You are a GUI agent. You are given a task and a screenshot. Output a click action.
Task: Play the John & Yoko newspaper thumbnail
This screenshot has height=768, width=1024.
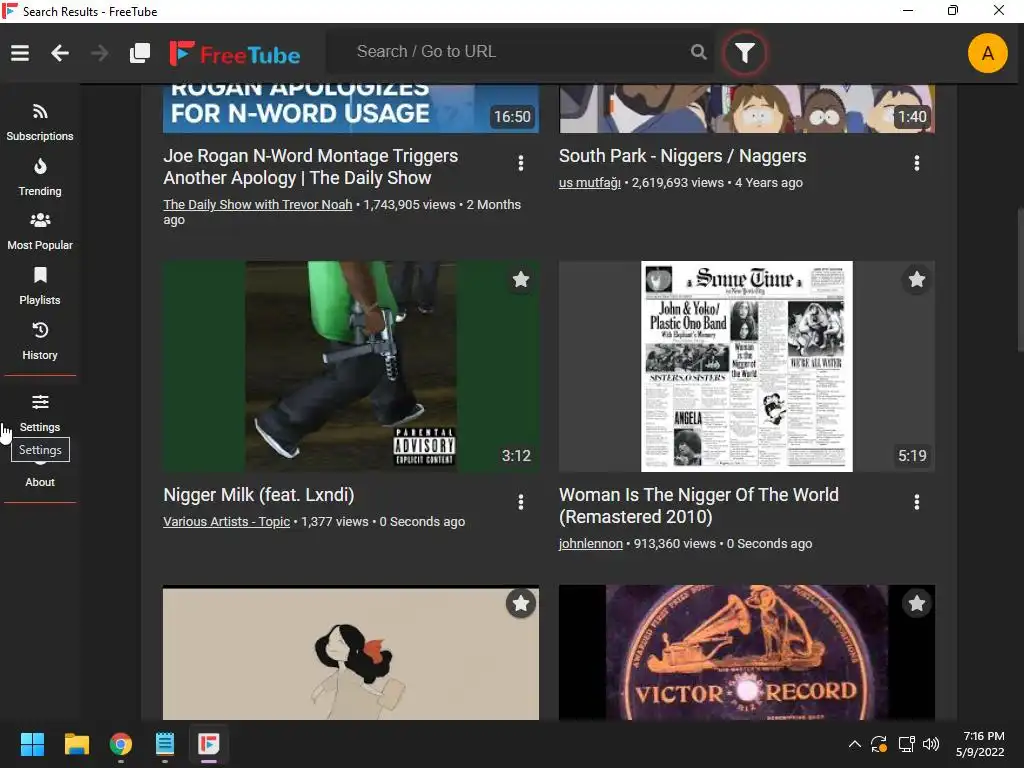pos(746,366)
